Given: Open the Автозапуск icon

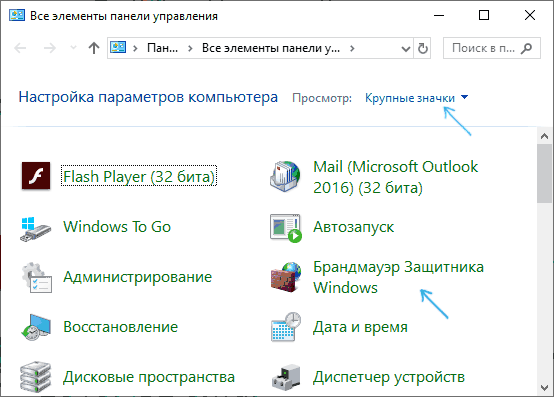Looking at the screenshot, I should 286,228.
